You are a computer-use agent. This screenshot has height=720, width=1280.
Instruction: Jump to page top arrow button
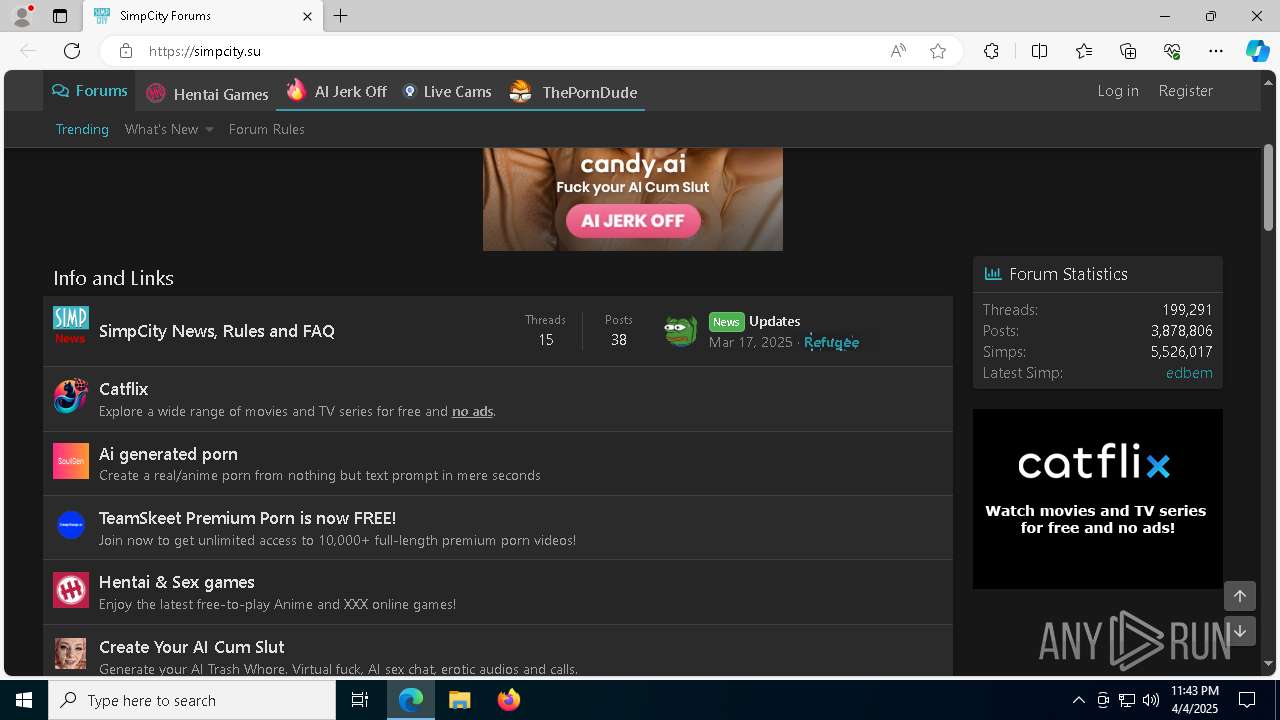1240,596
